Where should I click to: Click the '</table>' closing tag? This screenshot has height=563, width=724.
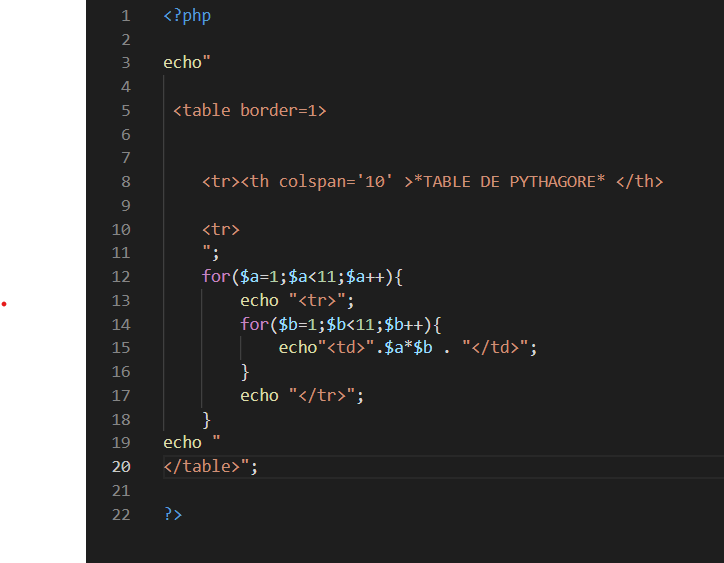pos(202,466)
